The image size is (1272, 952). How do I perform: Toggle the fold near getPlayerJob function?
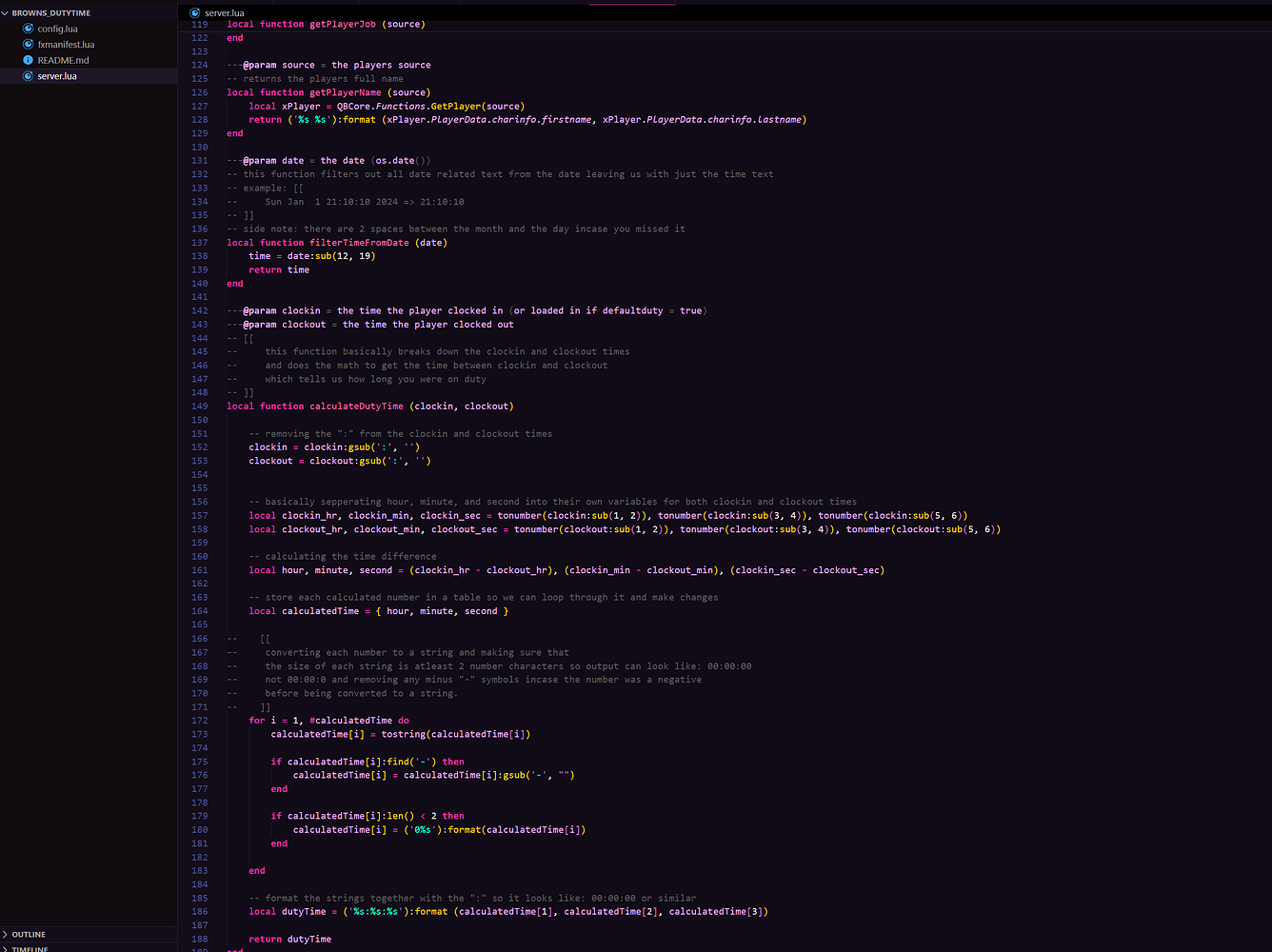tap(217, 24)
